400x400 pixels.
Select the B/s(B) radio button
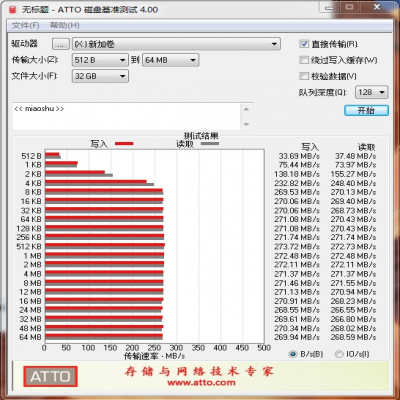tap(293, 354)
